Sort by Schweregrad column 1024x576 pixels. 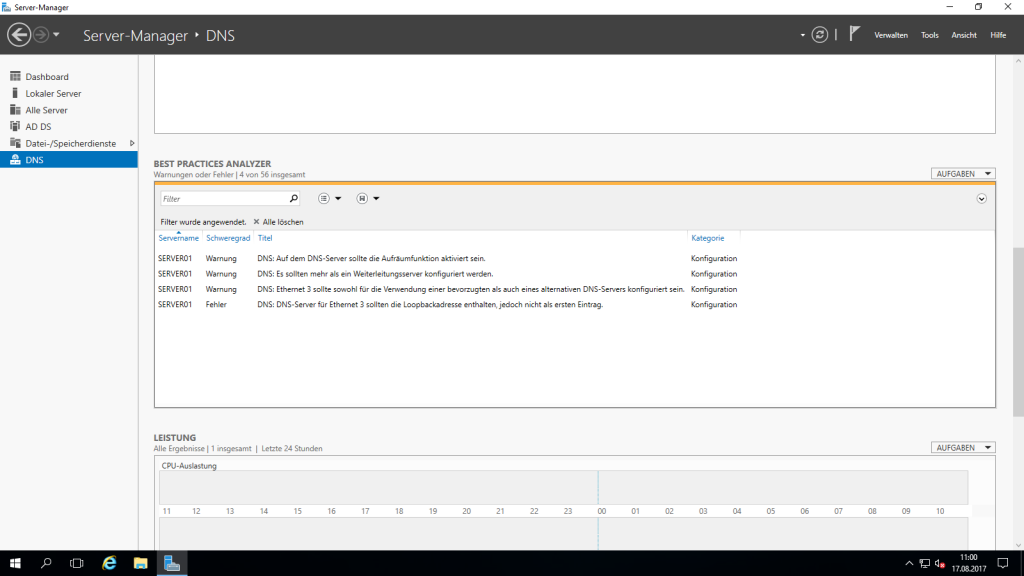click(x=228, y=238)
